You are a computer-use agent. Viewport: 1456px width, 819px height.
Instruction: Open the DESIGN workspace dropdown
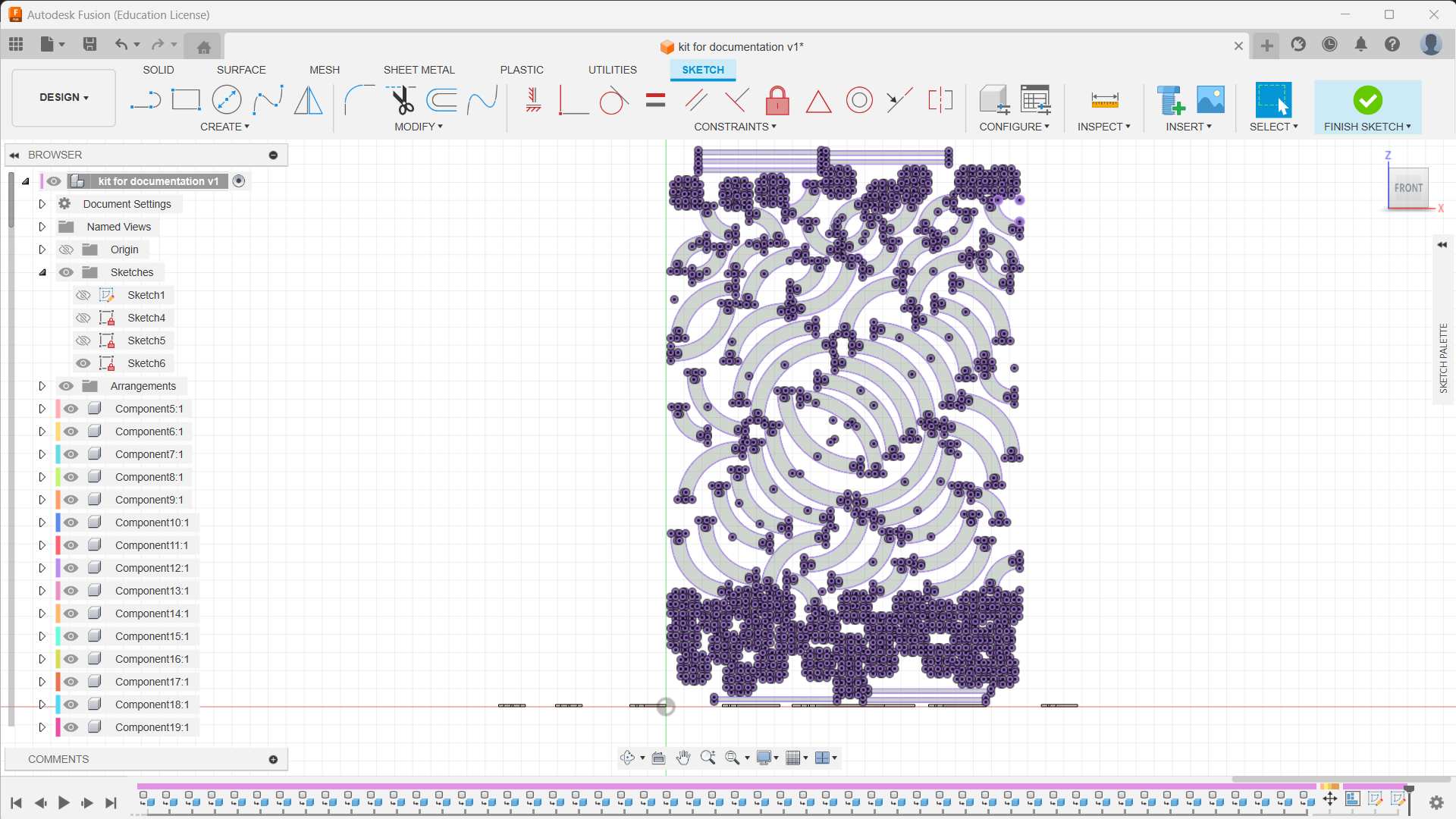pyautogui.click(x=64, y=98)
